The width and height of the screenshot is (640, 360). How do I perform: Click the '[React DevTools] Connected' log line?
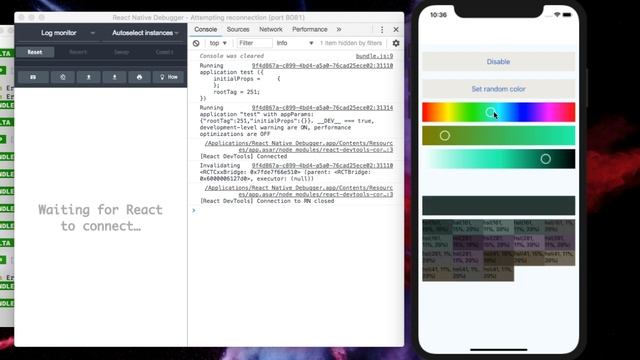pos(244,156)
